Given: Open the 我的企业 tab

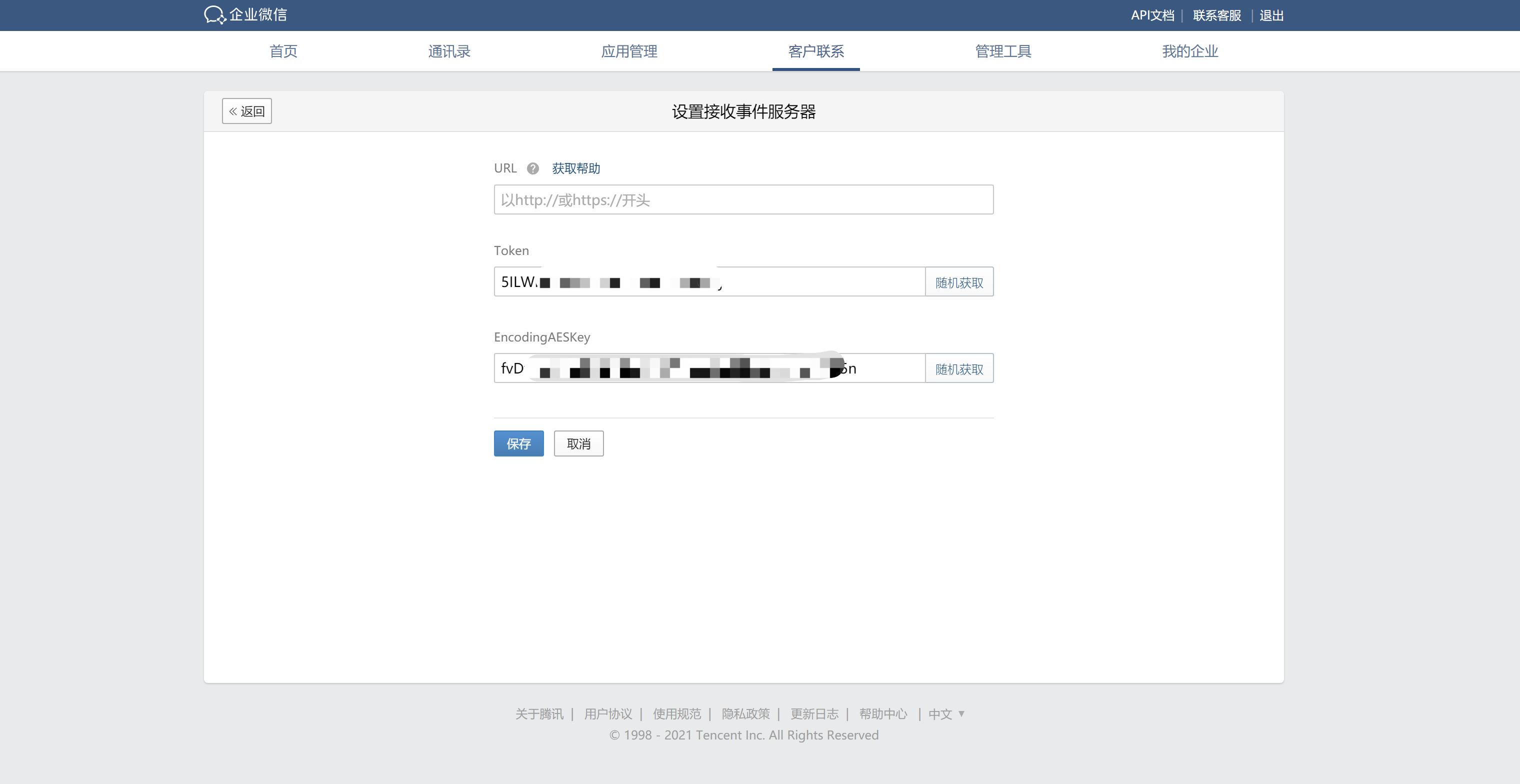Looking at the screenshot, I should (1189, 51).
